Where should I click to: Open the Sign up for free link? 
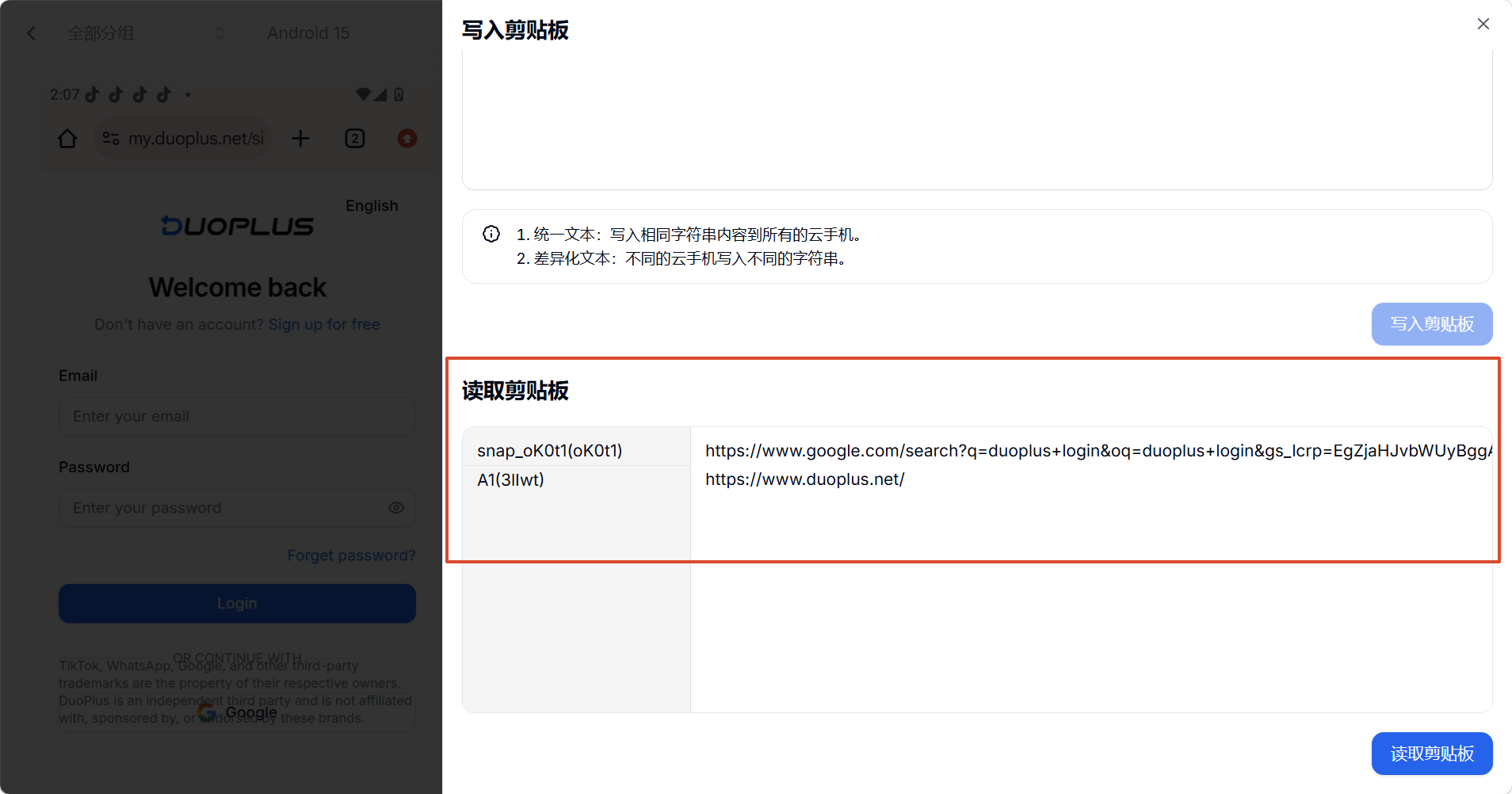[324, 324]
